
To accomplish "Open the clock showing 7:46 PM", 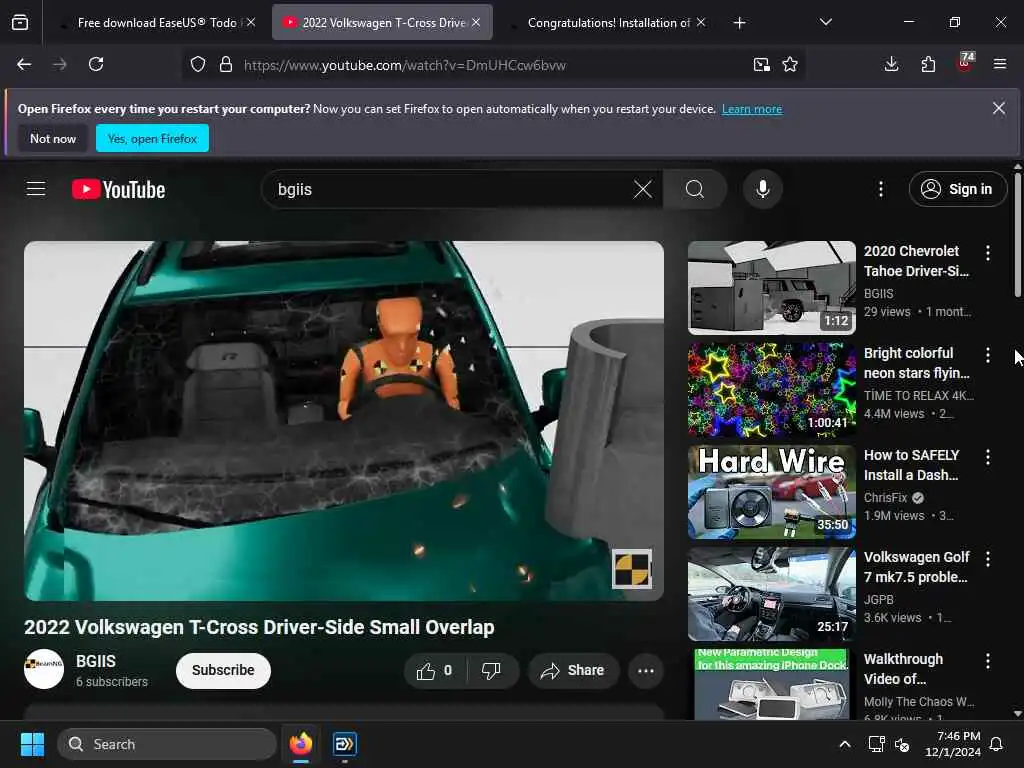I will (x=953, y=744).
